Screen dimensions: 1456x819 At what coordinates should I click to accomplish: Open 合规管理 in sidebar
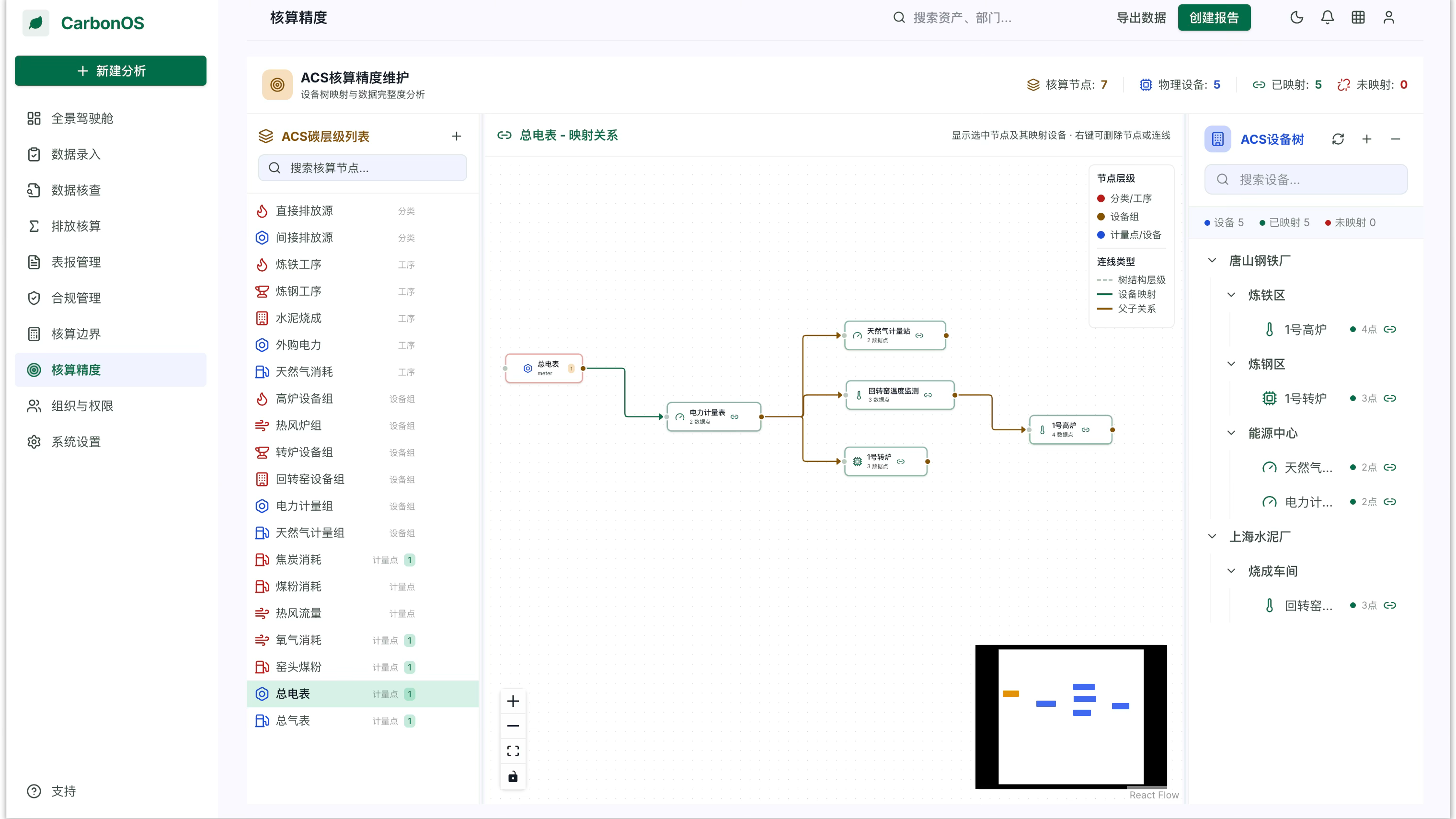click(x=110, y=298)
